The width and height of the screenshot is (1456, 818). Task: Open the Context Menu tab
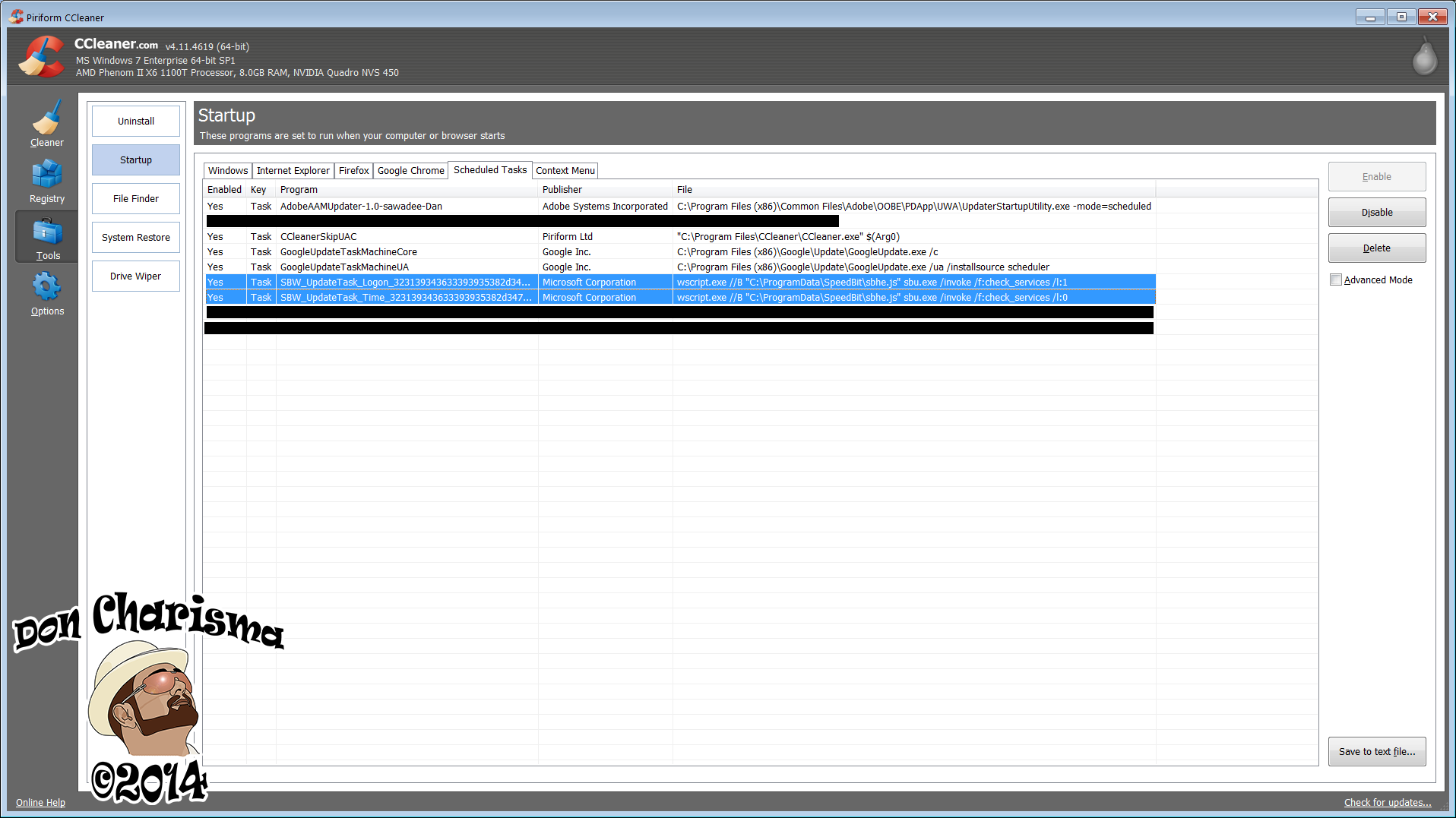pos(565,171)
